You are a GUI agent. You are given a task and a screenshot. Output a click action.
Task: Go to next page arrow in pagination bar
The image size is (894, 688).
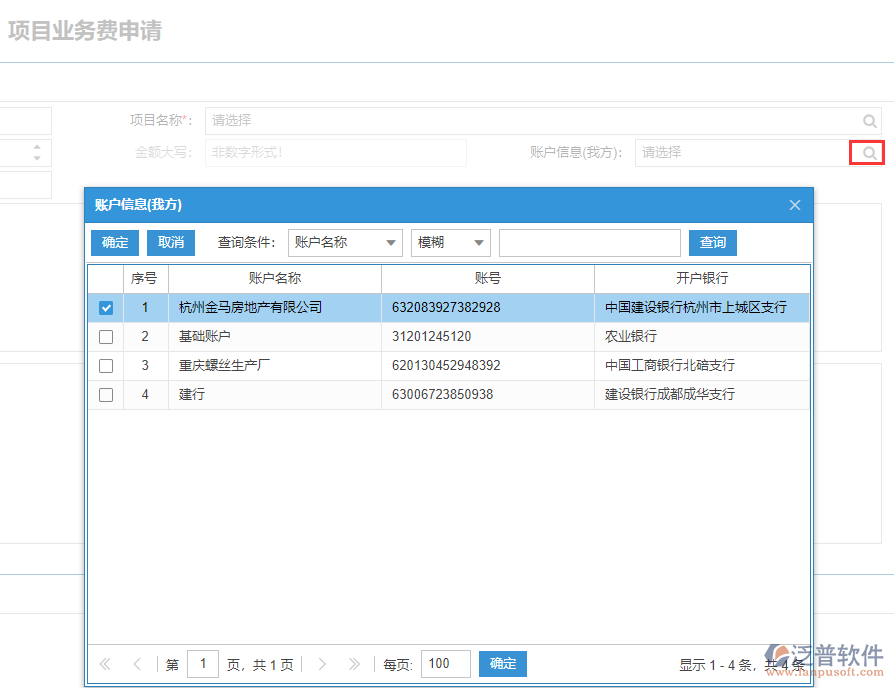[x=322, y=663]
